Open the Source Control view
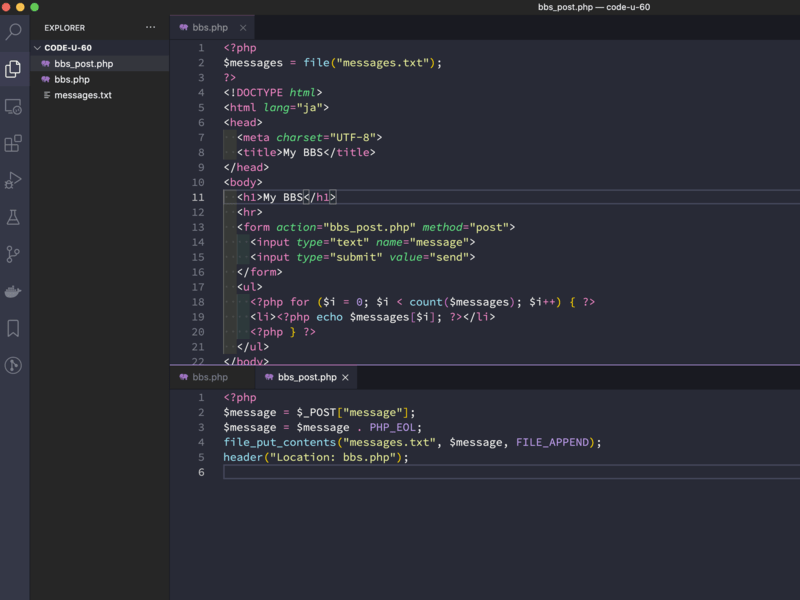 coord(14,254)
